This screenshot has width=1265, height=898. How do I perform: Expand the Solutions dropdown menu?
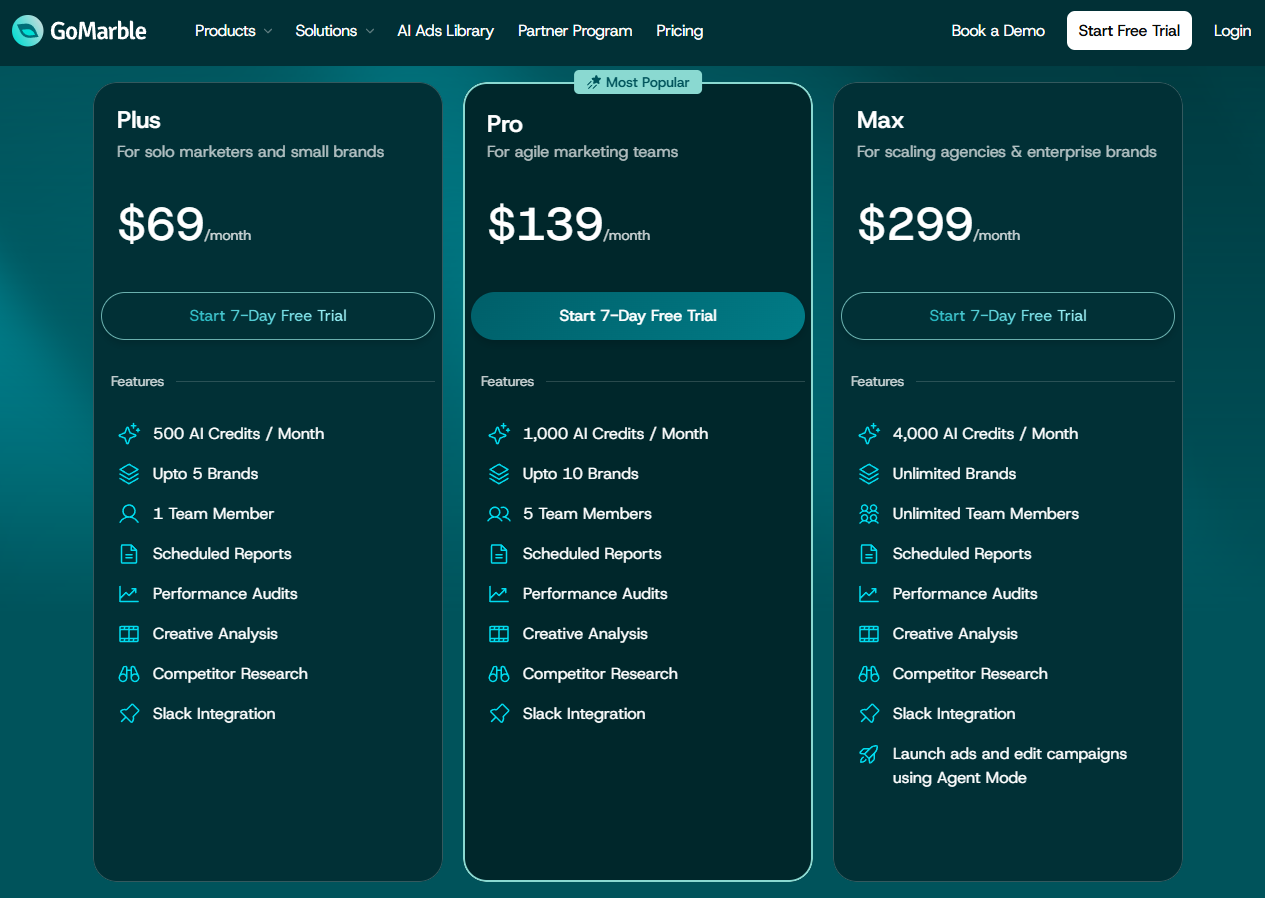(334, 31)
